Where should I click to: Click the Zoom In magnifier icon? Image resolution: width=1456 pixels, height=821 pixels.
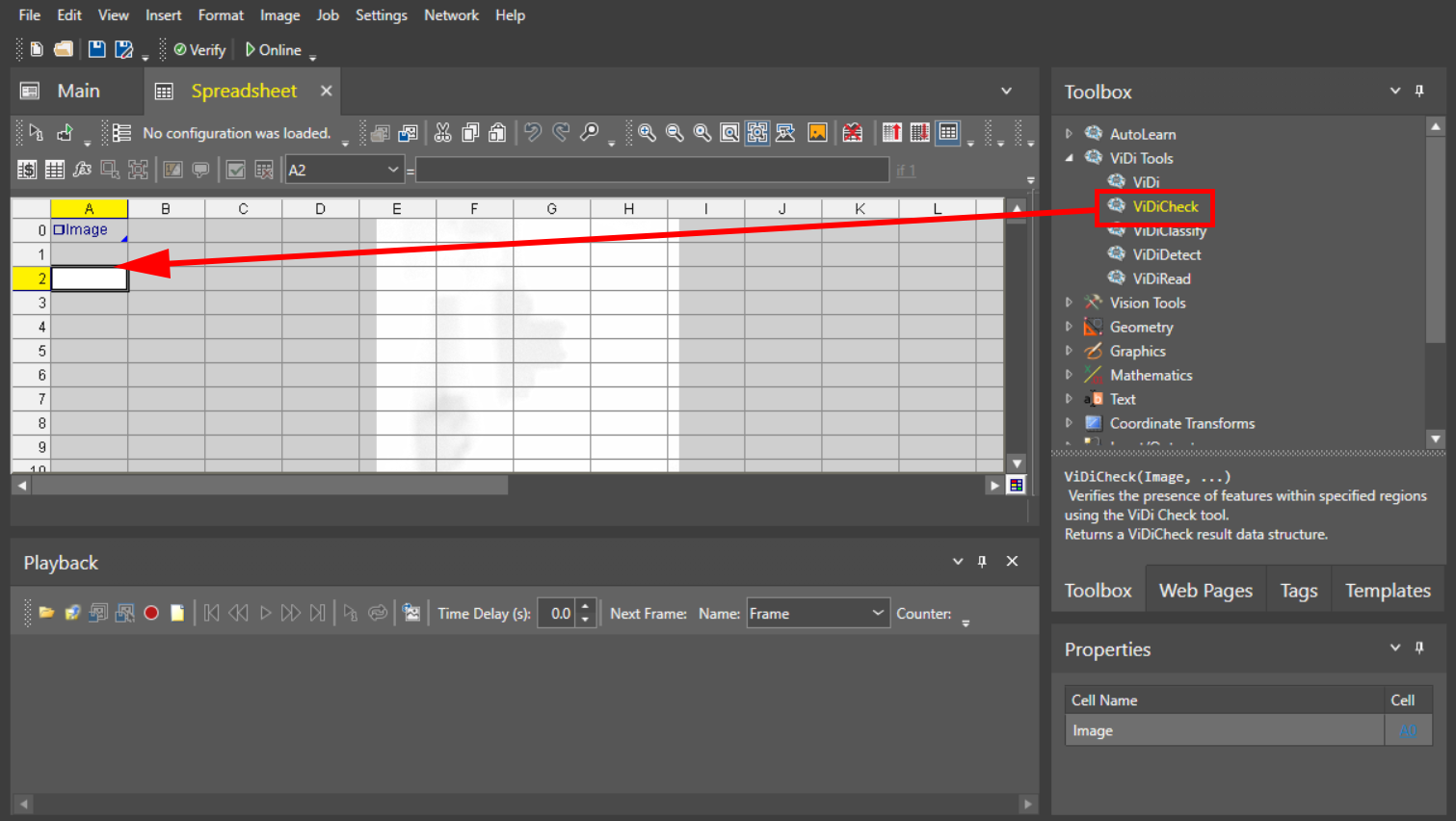coord(647,133)
